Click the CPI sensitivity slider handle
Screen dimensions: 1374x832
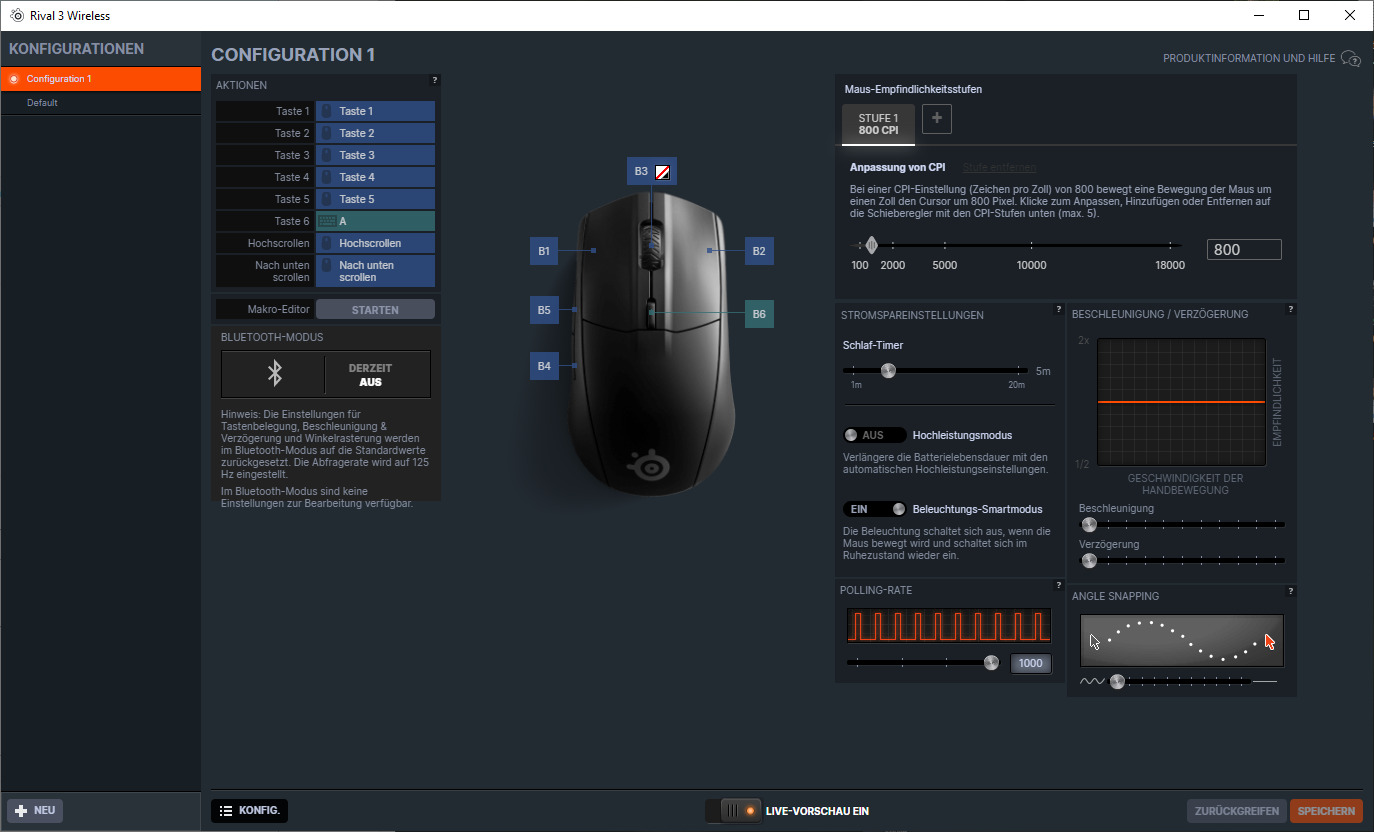871,245
